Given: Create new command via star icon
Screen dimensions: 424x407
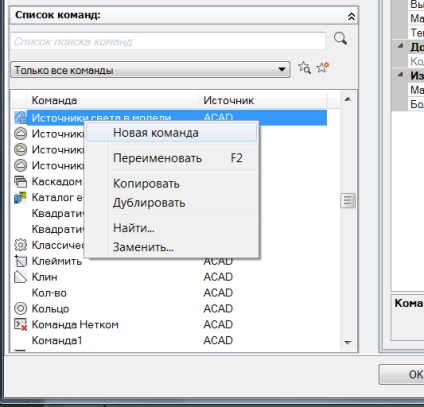Looking at the screenshot, I should [x=323, y=67].
